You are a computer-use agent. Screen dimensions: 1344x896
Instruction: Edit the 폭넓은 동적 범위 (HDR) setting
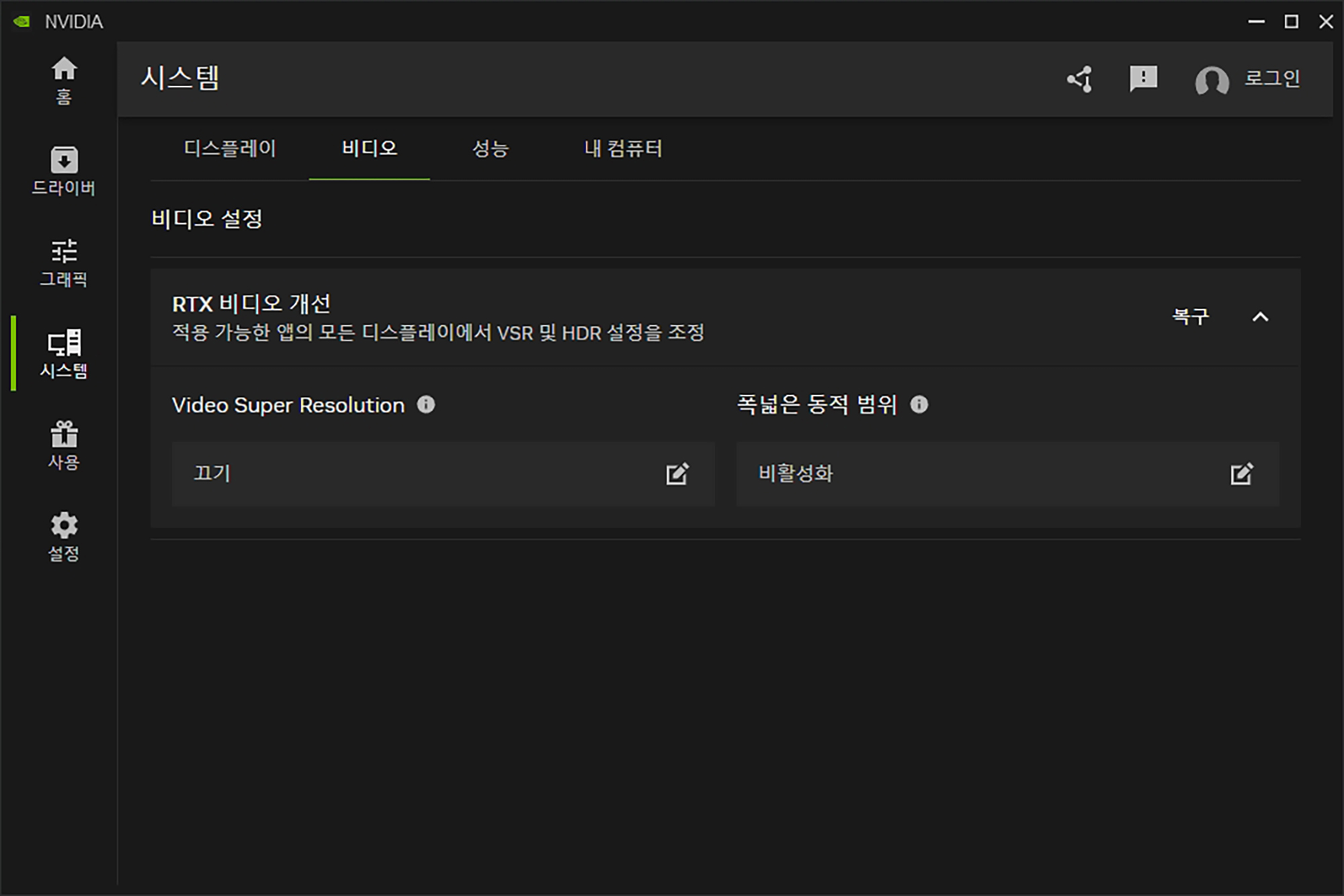(x=1241, y=474)
